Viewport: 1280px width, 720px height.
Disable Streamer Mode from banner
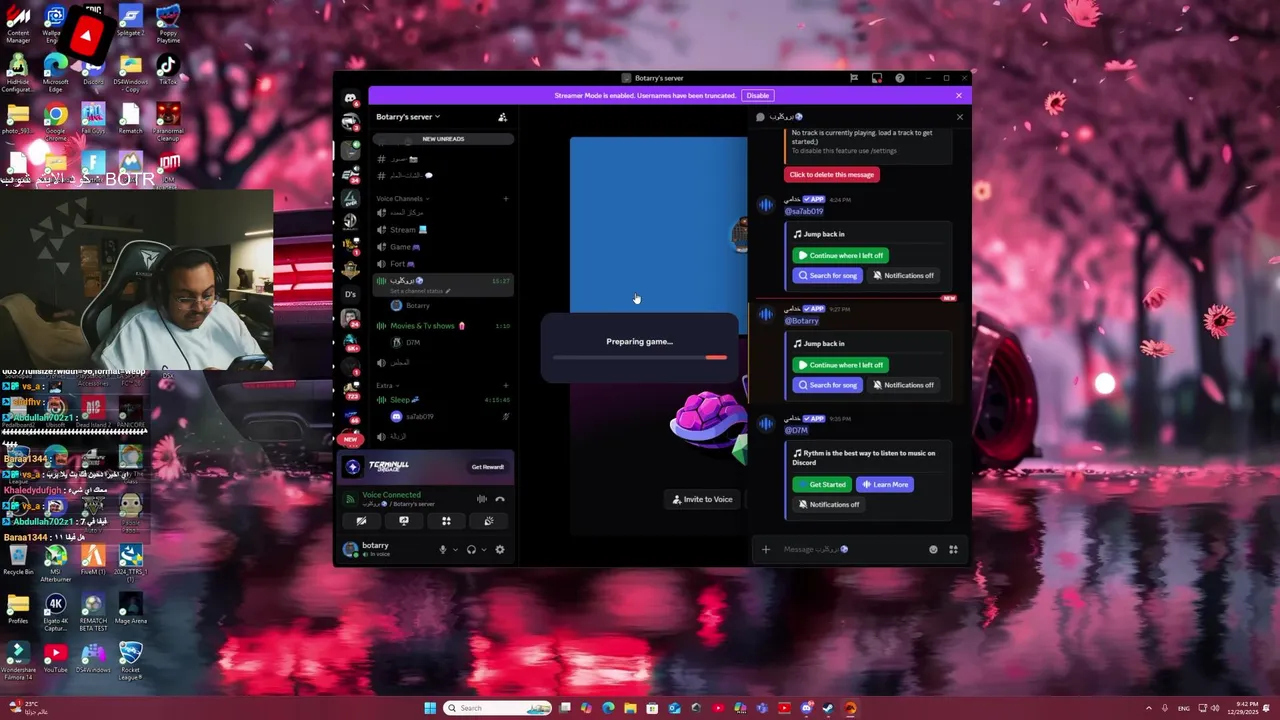click(x=758, y=95)
